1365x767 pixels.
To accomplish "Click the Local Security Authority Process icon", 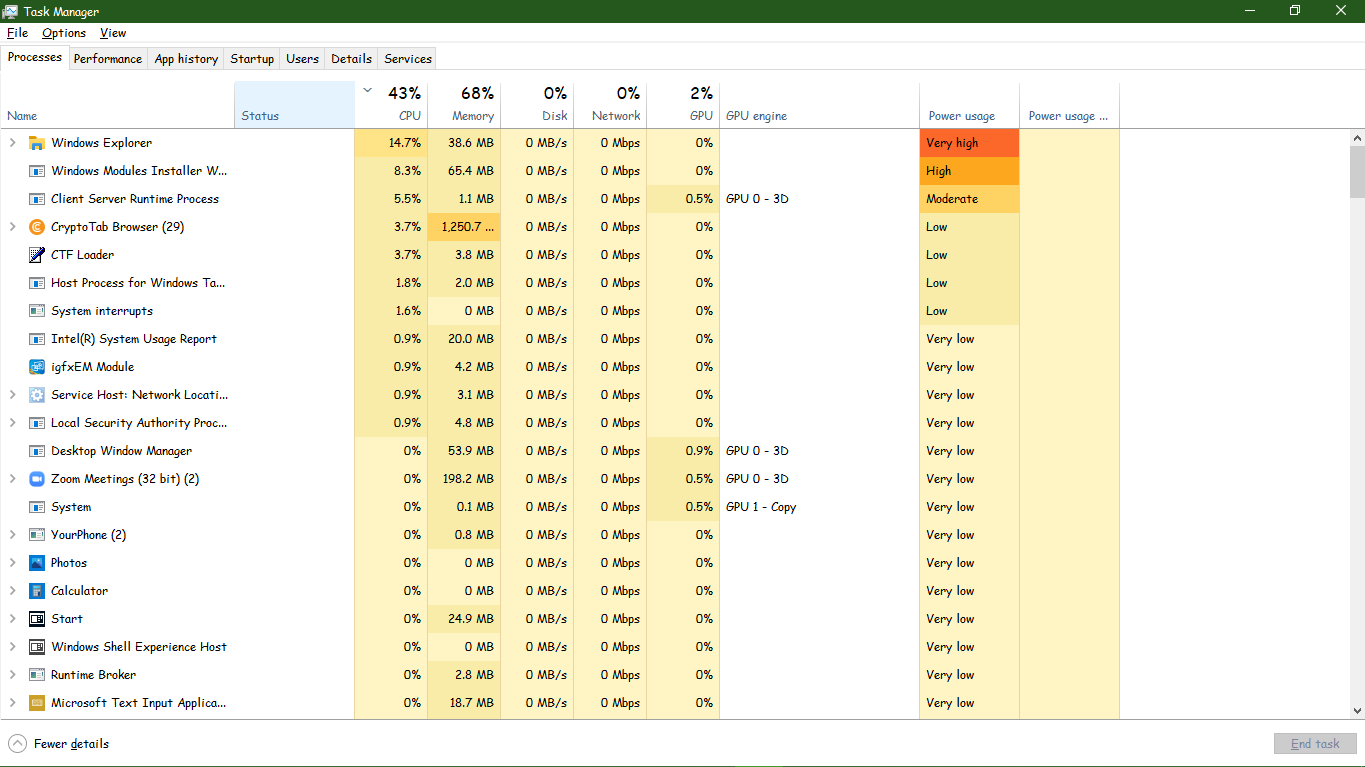I will (37, 423).
